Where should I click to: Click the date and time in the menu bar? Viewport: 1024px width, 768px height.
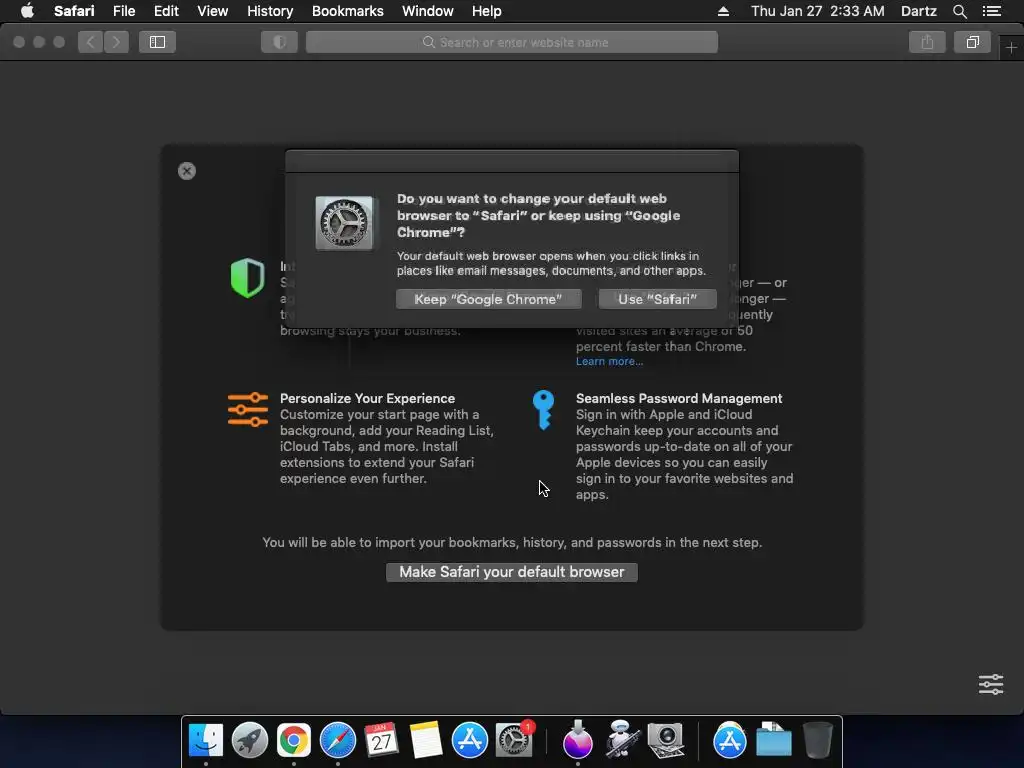[x=818, y=11]
